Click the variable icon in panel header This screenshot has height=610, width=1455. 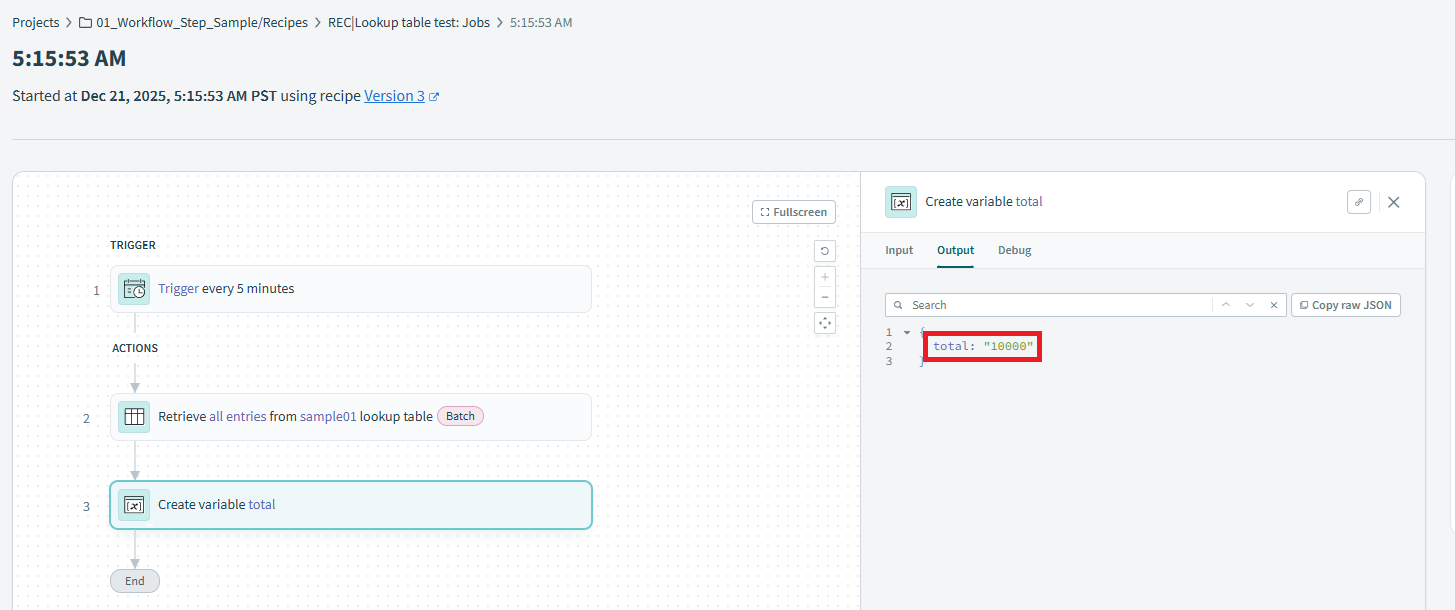[901, 202]
